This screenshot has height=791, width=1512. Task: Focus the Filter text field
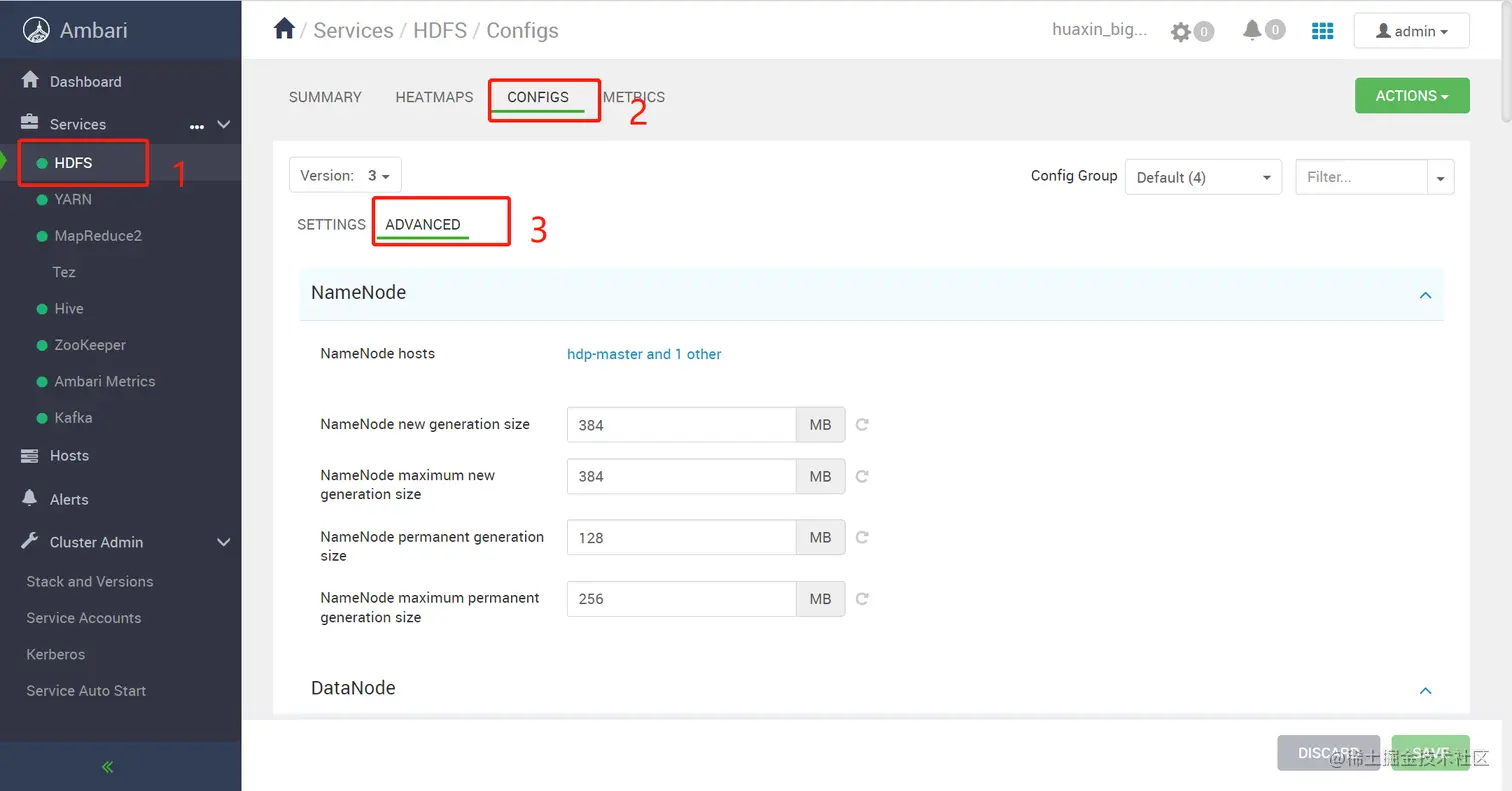[1361, 177]
